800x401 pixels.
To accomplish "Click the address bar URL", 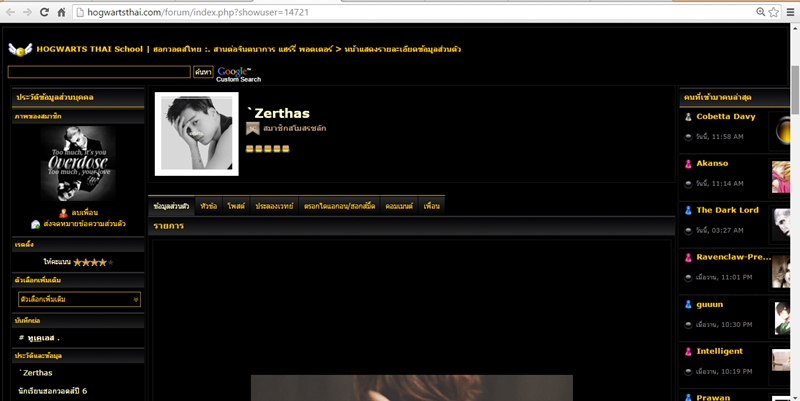I will click(198, 12).
